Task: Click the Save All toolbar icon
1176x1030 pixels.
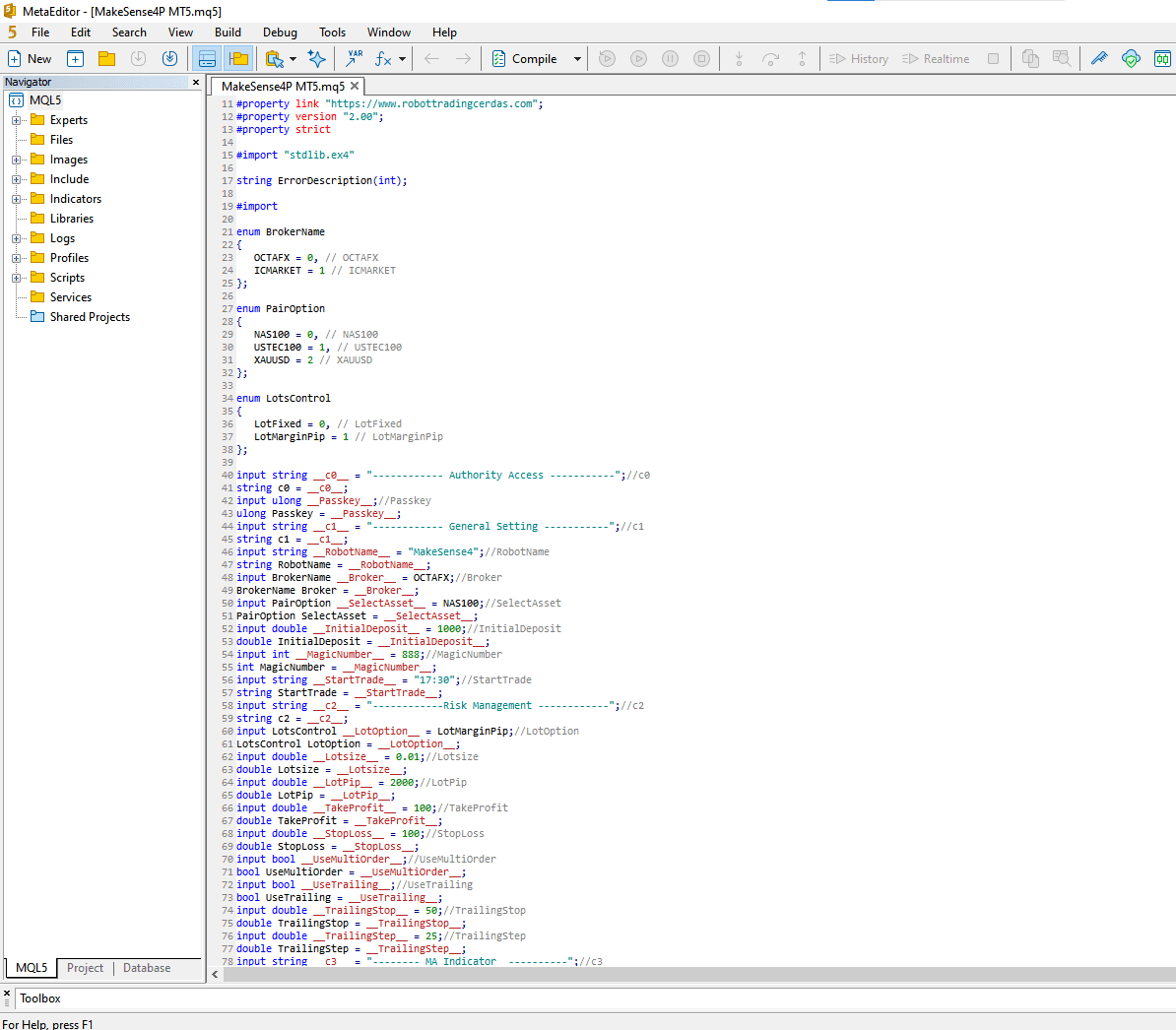Action: [169, 59]
